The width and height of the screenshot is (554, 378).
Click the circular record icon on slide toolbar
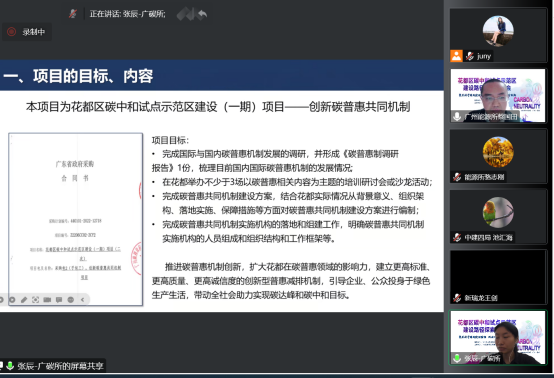pos(12,300)
